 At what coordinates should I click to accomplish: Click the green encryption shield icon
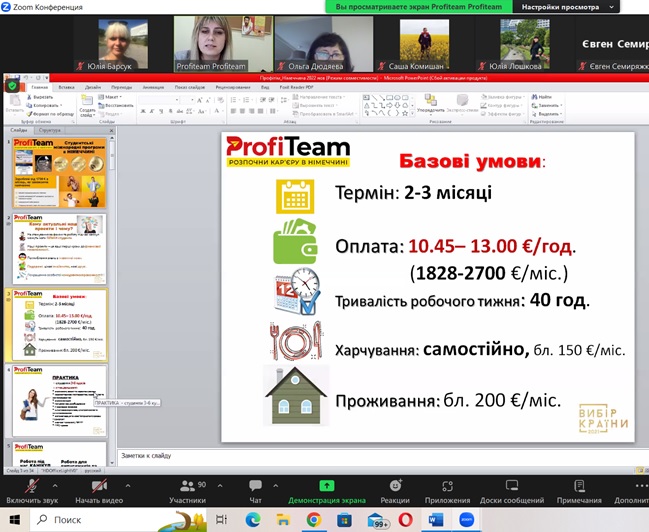(12, 86)
